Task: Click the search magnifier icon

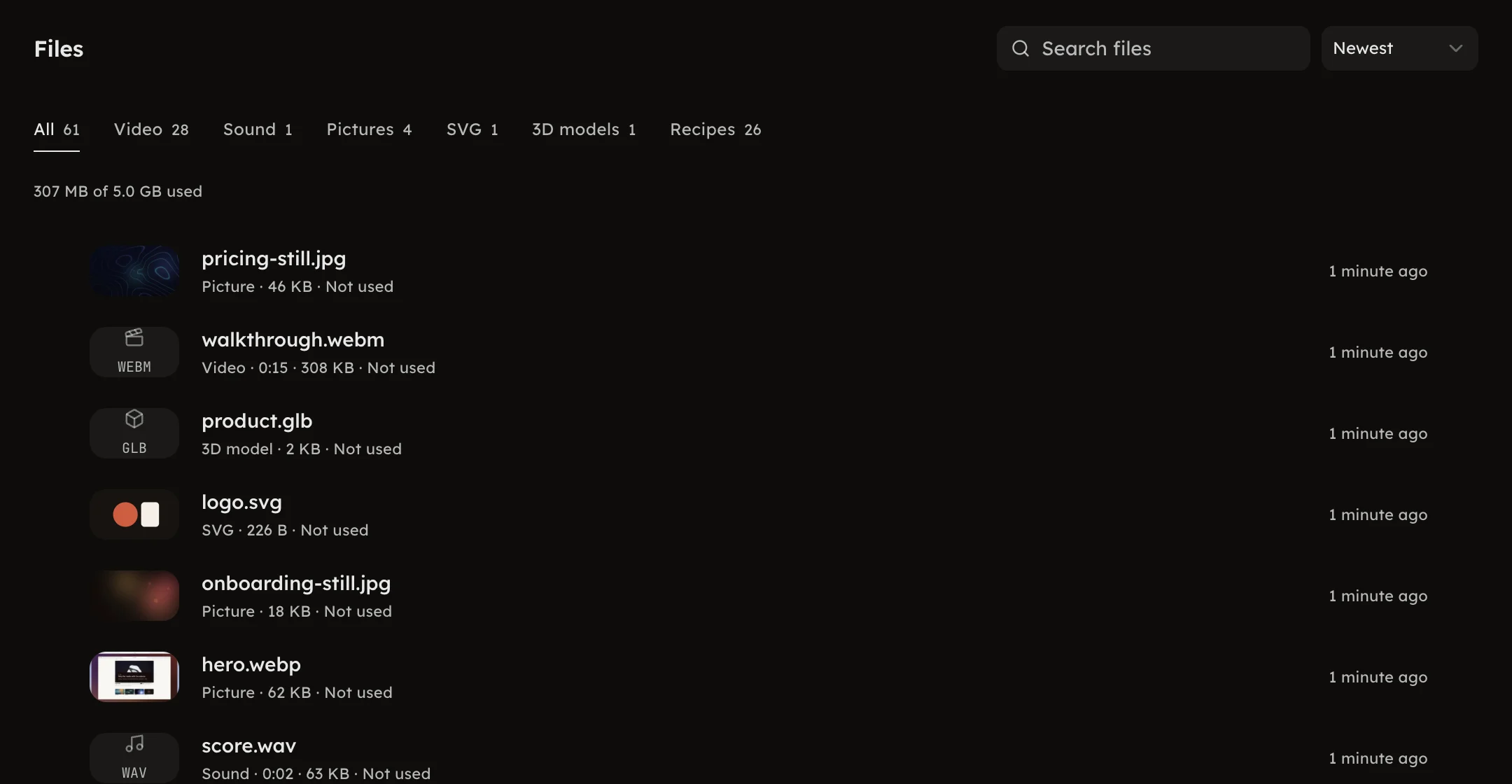Action: pyautogui.click(x=1021, y=48)
